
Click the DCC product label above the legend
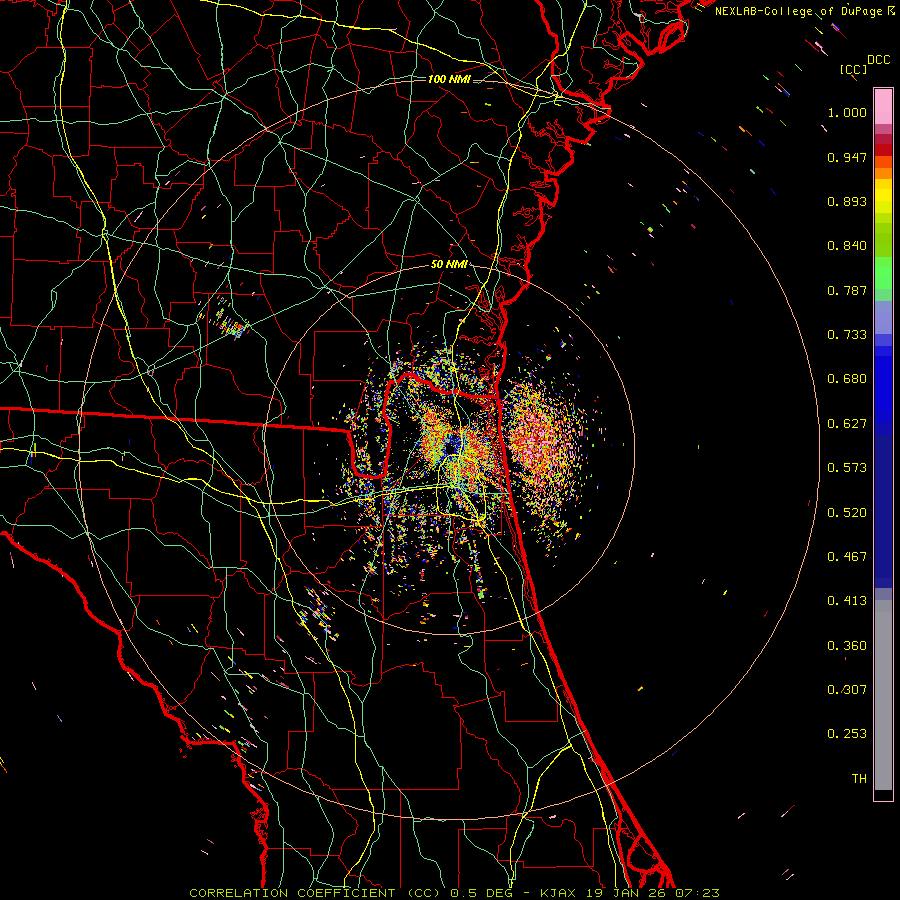coord(879,60)
